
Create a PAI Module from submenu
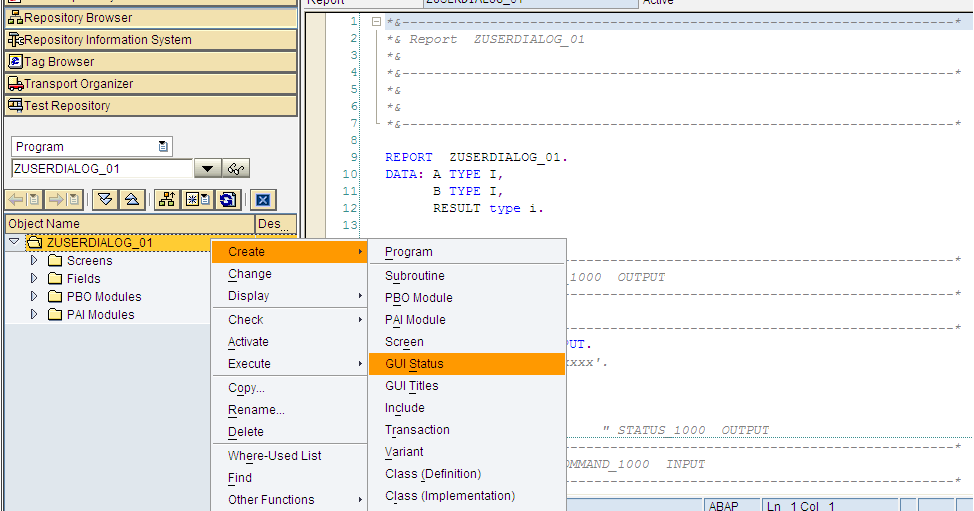pos(467,320)
